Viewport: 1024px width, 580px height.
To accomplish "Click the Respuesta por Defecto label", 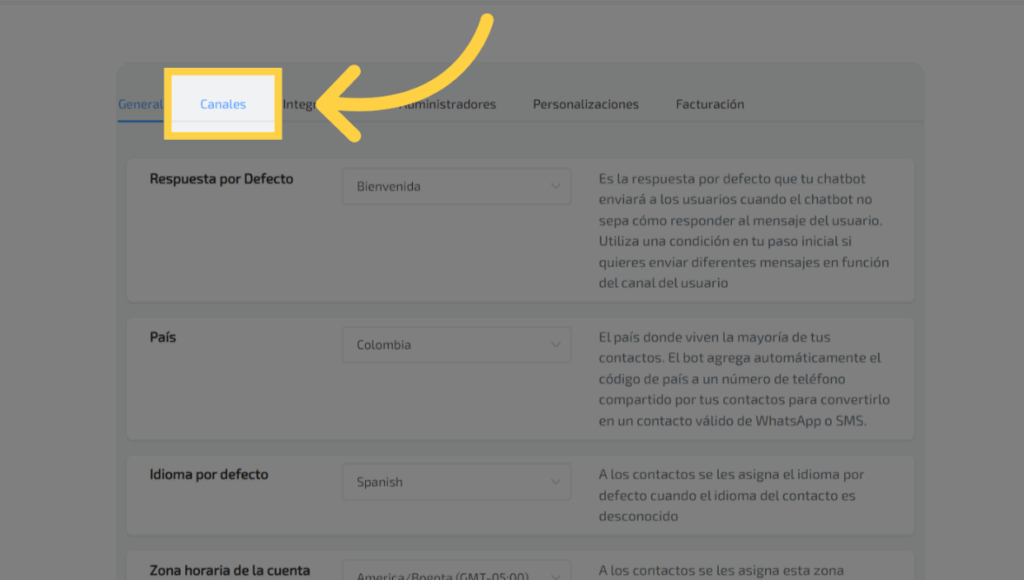I will [221, 179].
